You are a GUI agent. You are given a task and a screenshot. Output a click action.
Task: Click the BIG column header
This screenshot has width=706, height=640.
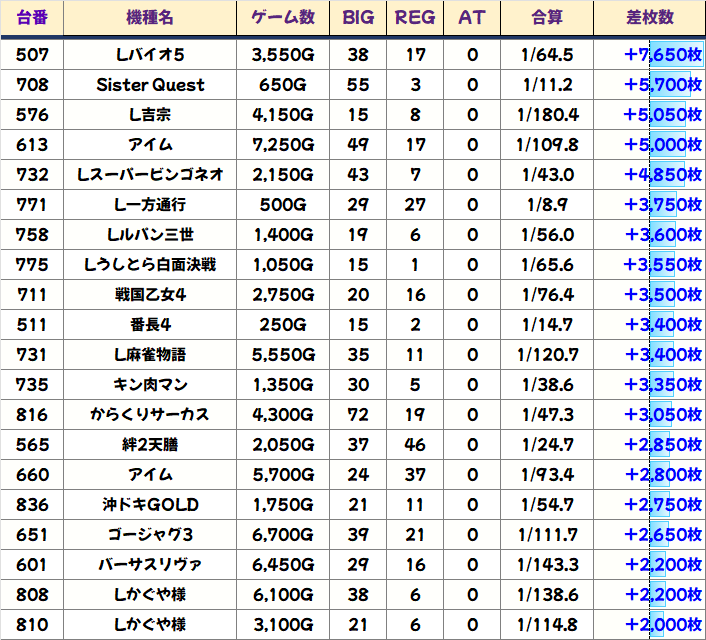click(x=358, y=18)
